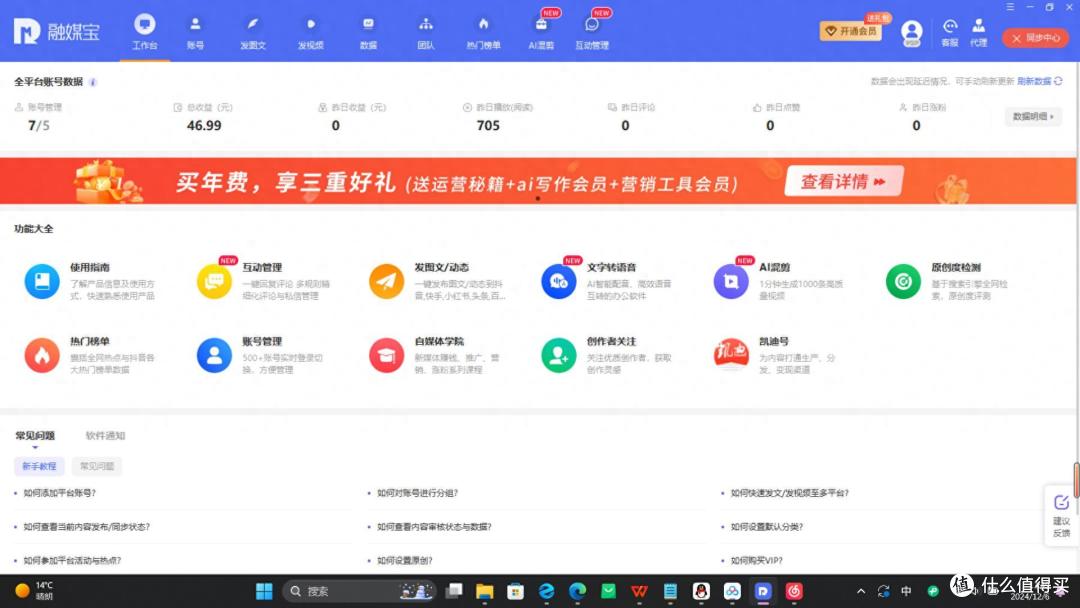
Task: Open the 团队 team tab
Action: click(x=426, y=32)
